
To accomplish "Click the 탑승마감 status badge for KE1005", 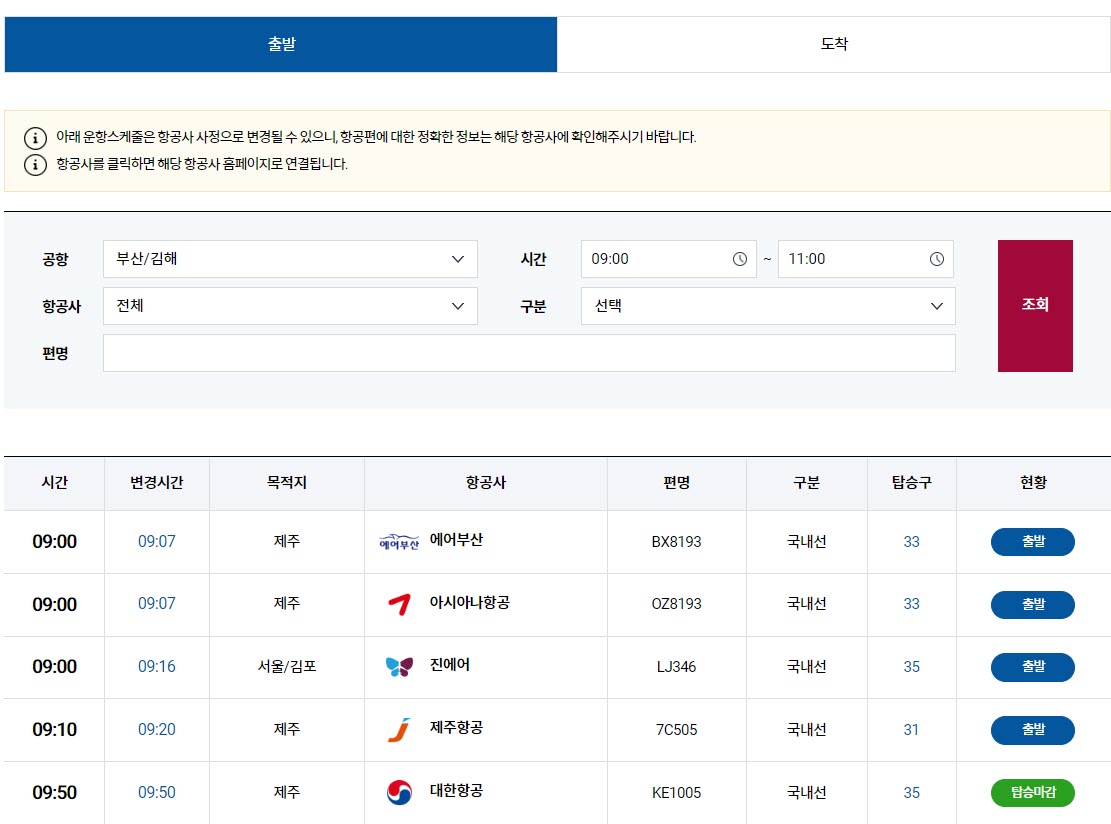I will 1032,792.
